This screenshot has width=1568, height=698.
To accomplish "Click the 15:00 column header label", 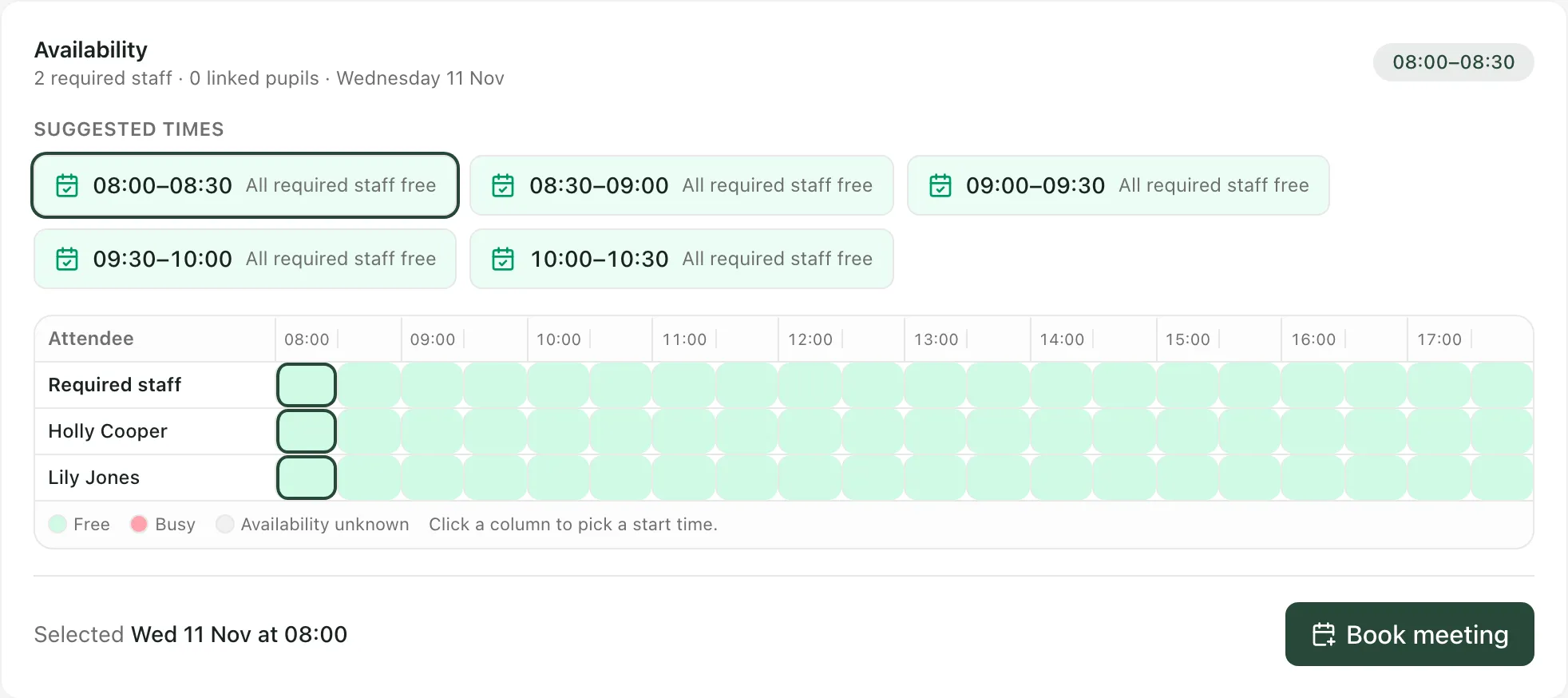I will point(1188,339).
